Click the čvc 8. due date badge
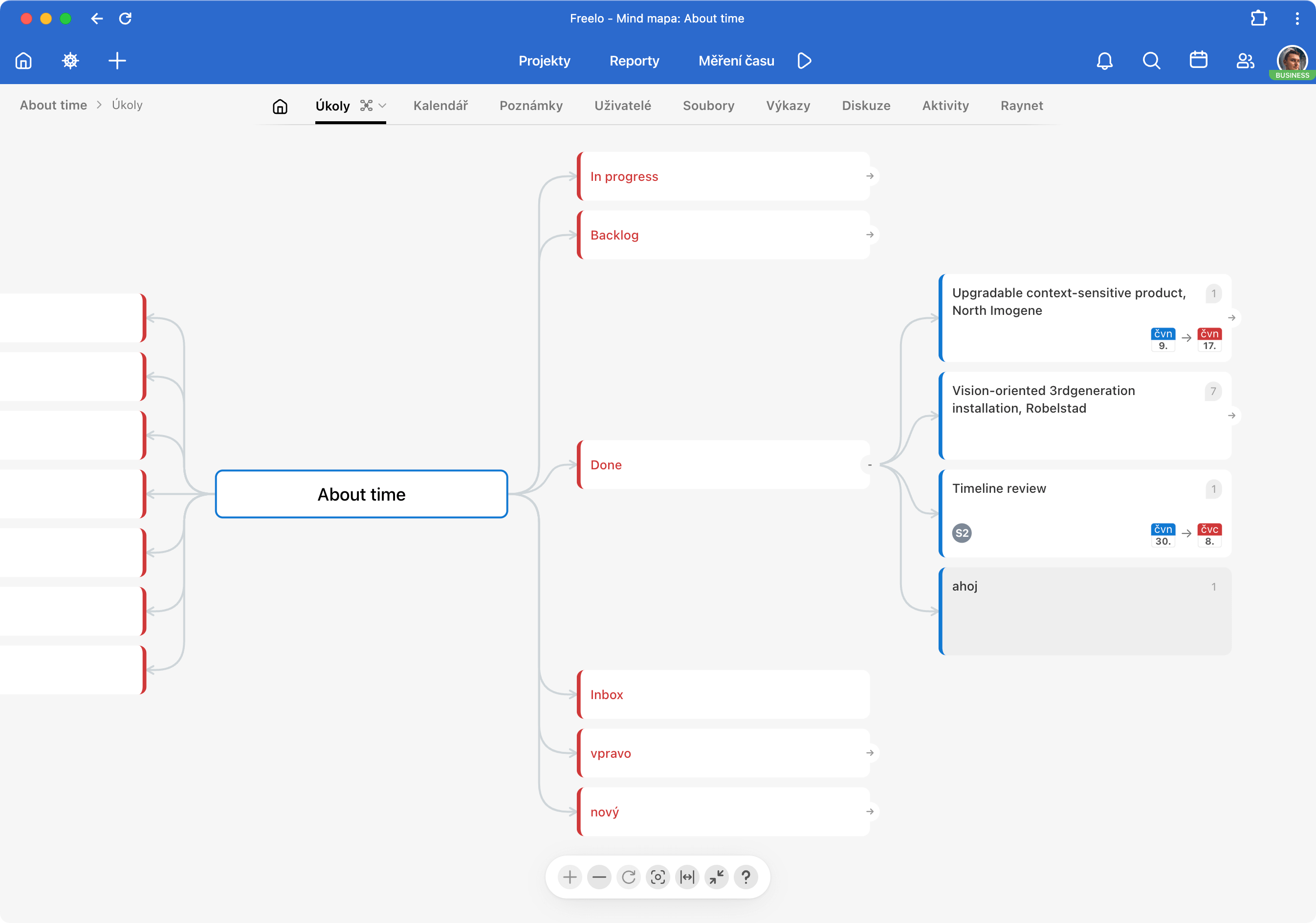Viewport: 1316px width, 923px height. [1209, 535]
